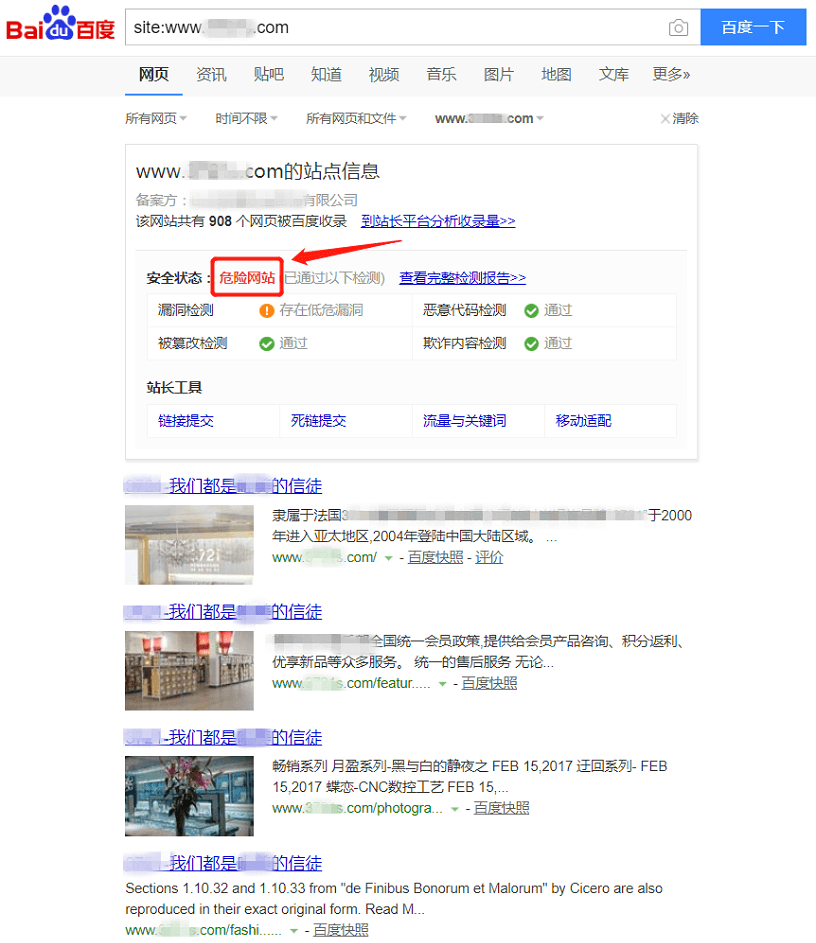Viewport: 816px width, 943px height.
Task: Switch to 贴吧 tab
Action: pyautogui.click(x=268, y=75)
